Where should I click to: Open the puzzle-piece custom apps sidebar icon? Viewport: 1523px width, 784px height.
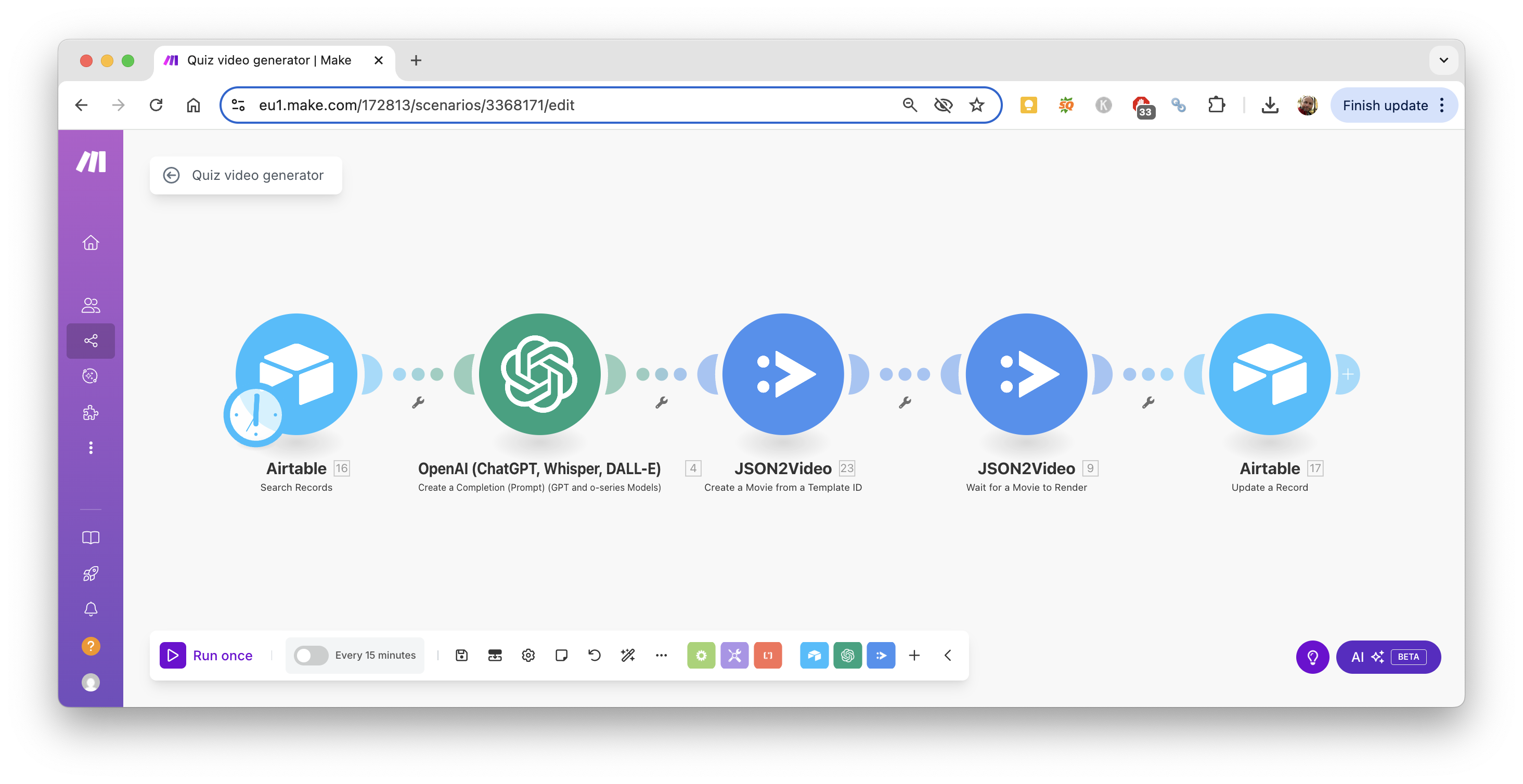point(91,412)
